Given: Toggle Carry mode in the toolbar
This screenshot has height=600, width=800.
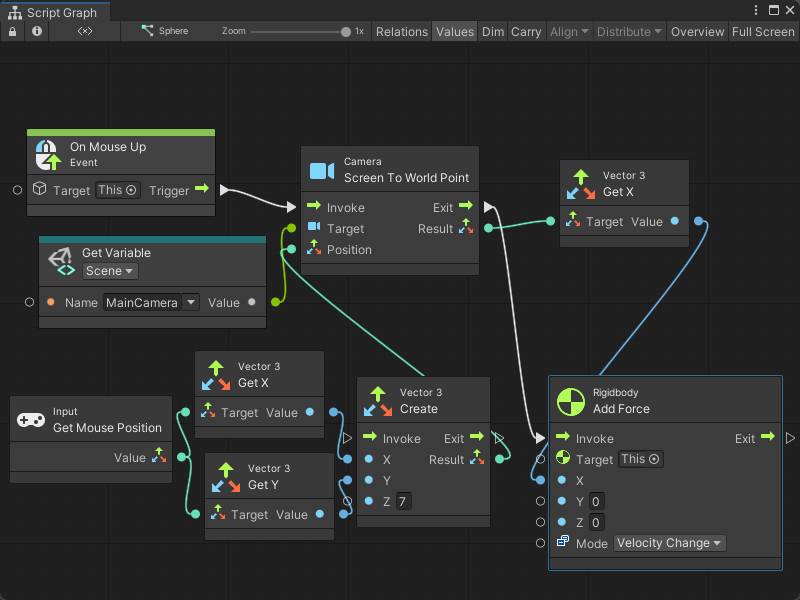Looking at the screenshot, I should 526,31.
